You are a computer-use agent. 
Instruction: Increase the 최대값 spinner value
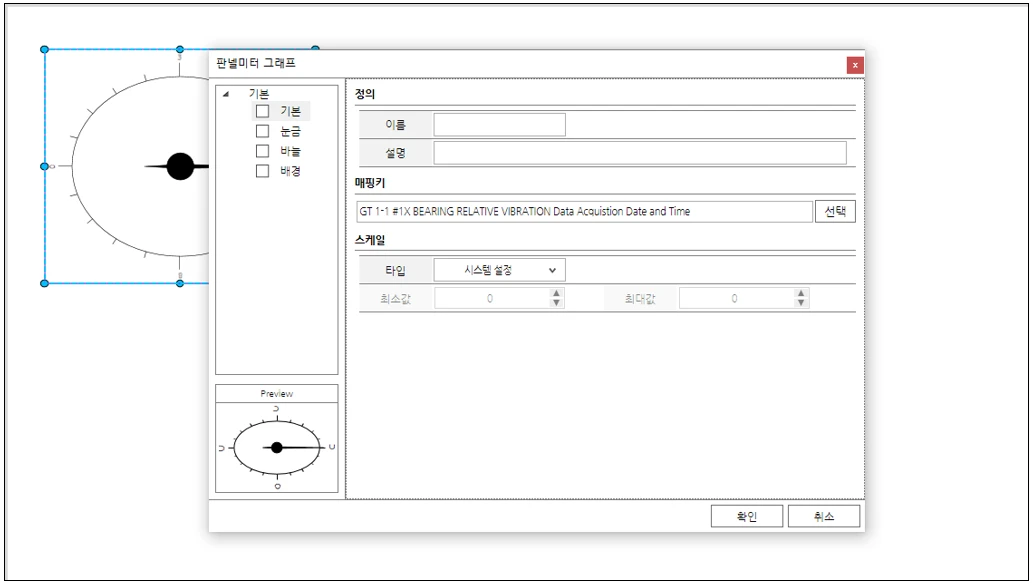tap(801, 294)
